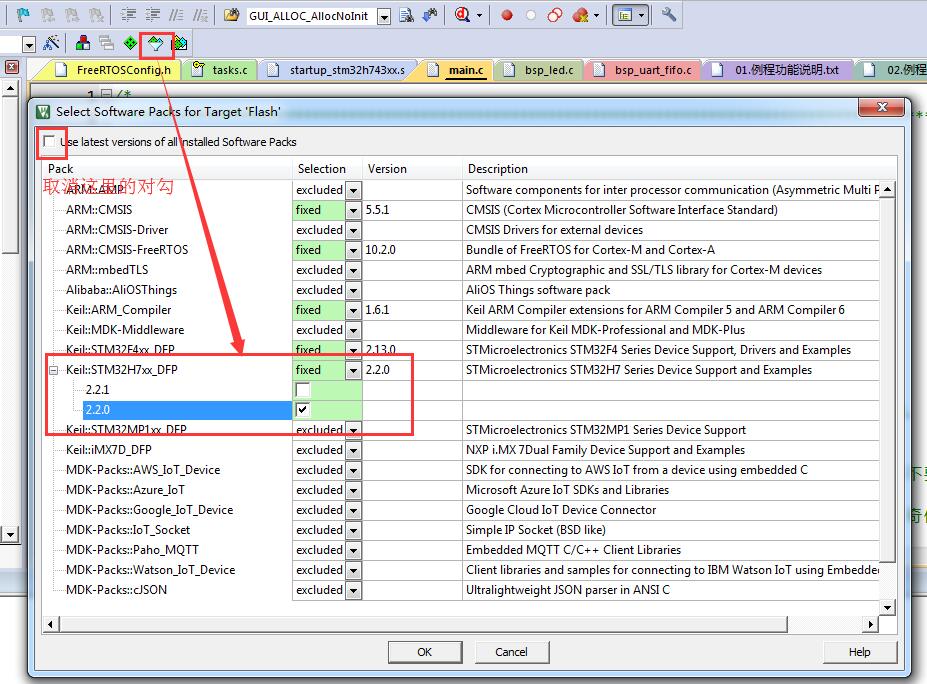The image size is (927, 684).
Task: Select the 2.2.0 version row
Action: pos(187,410)
